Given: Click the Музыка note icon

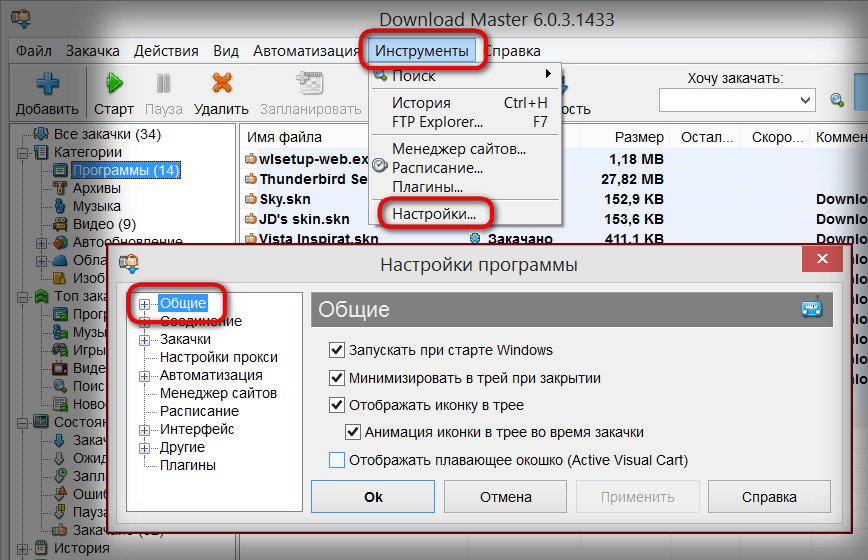Looking at the screenshot, I should [60, 206].
